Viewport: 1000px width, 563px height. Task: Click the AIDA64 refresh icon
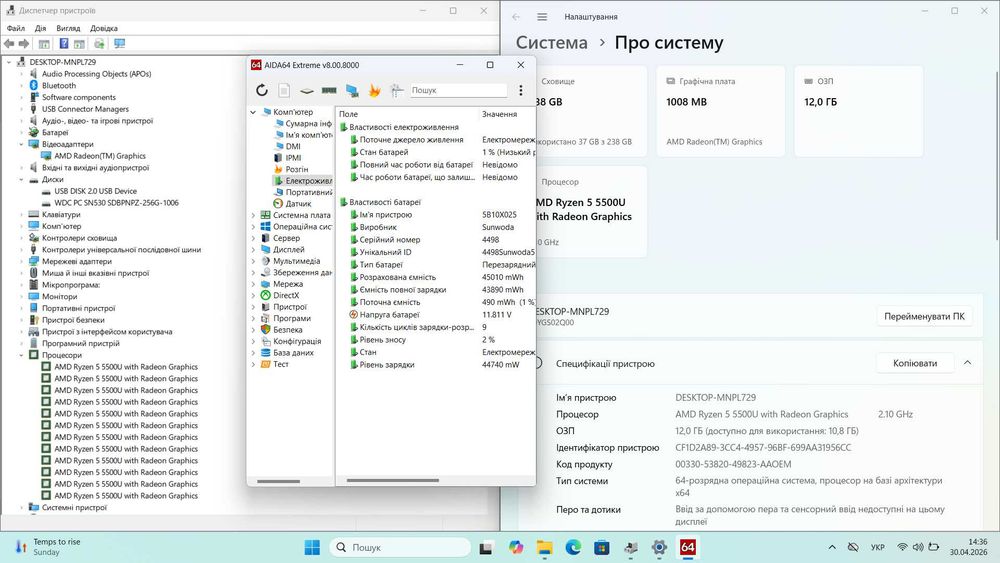(262, 91)
